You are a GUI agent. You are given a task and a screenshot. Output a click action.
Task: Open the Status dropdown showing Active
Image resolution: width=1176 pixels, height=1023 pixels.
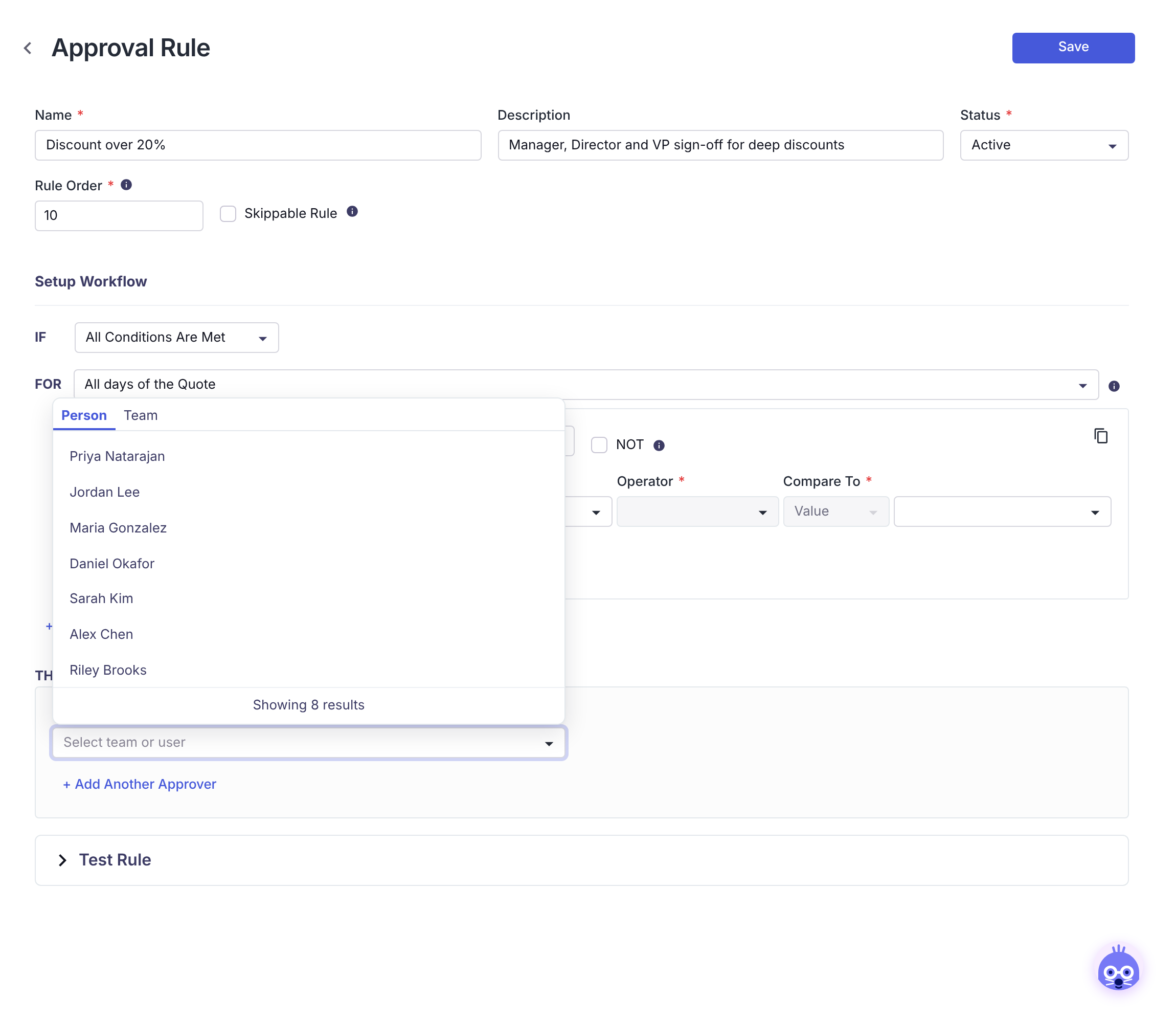coord(1044,146)
